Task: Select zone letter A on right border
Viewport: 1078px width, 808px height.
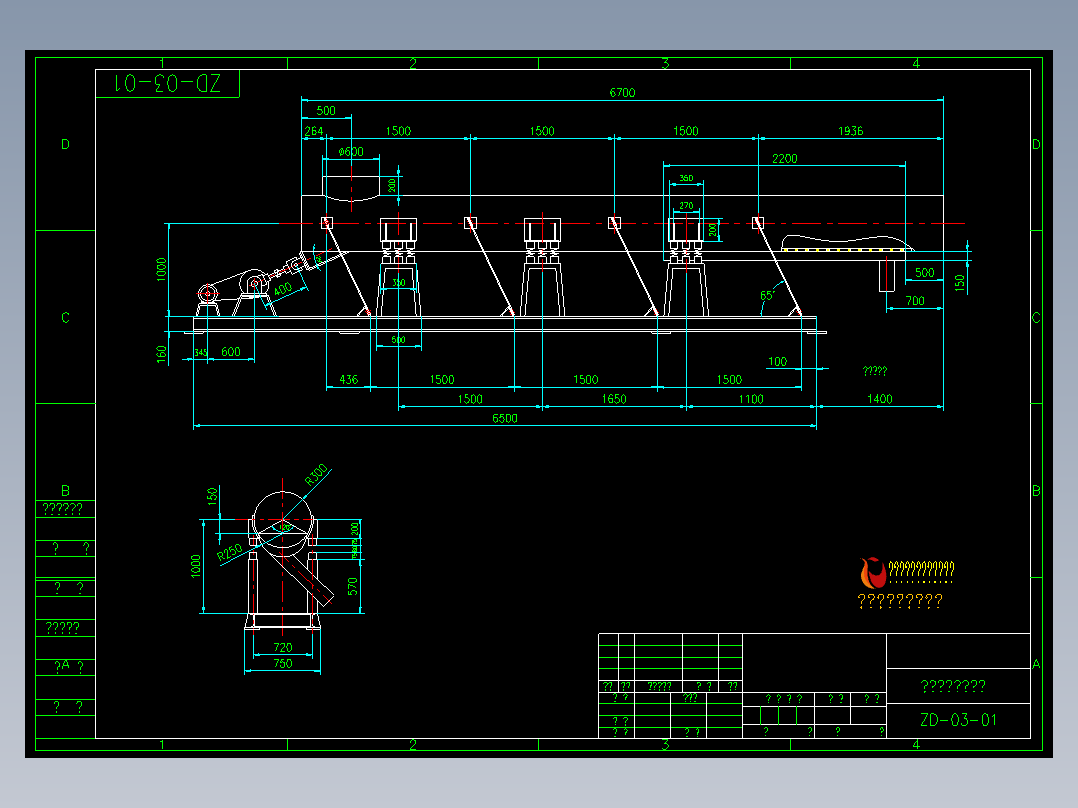Action: (x=1036, y=664)
